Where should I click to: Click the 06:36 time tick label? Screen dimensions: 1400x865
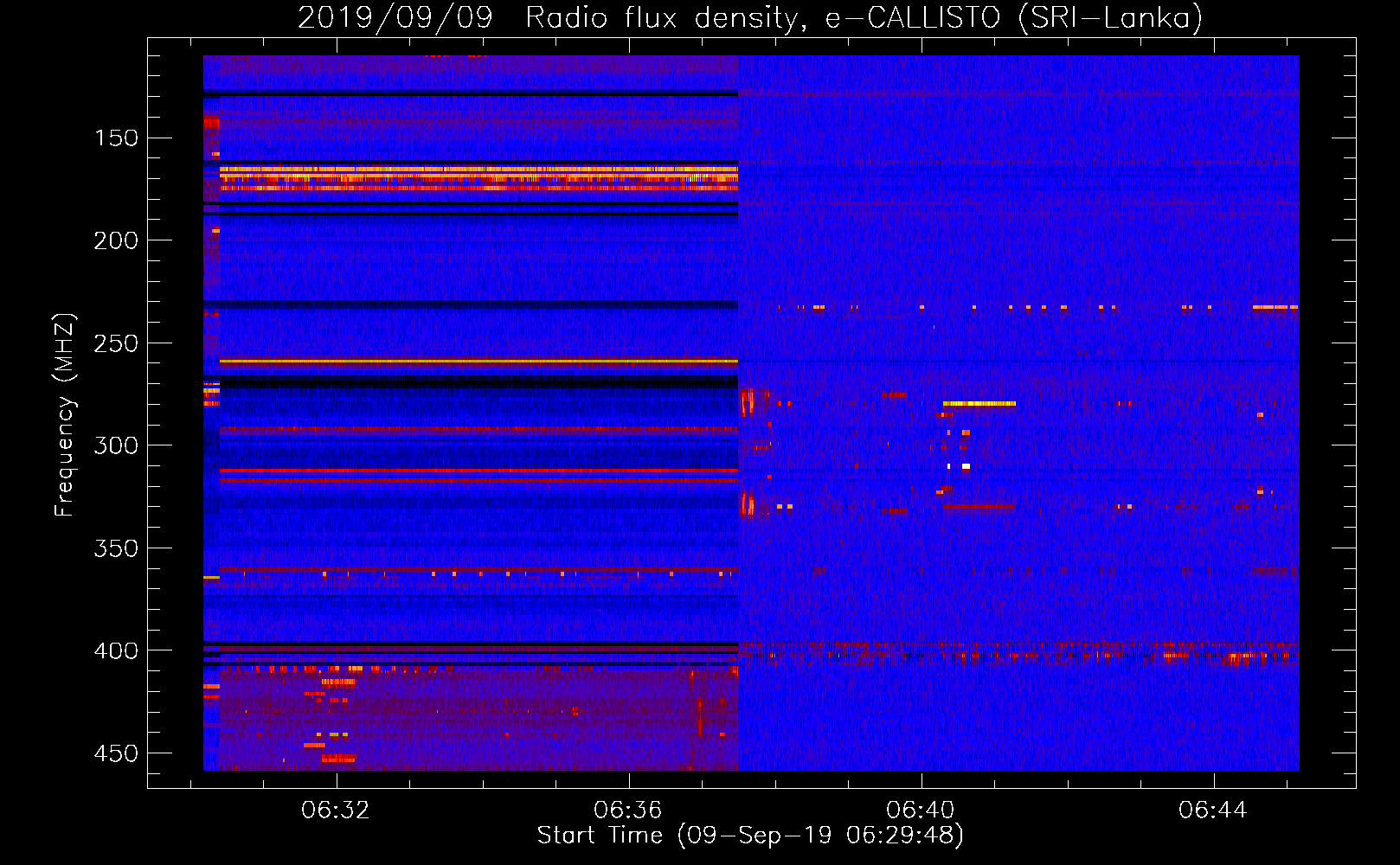627,810
